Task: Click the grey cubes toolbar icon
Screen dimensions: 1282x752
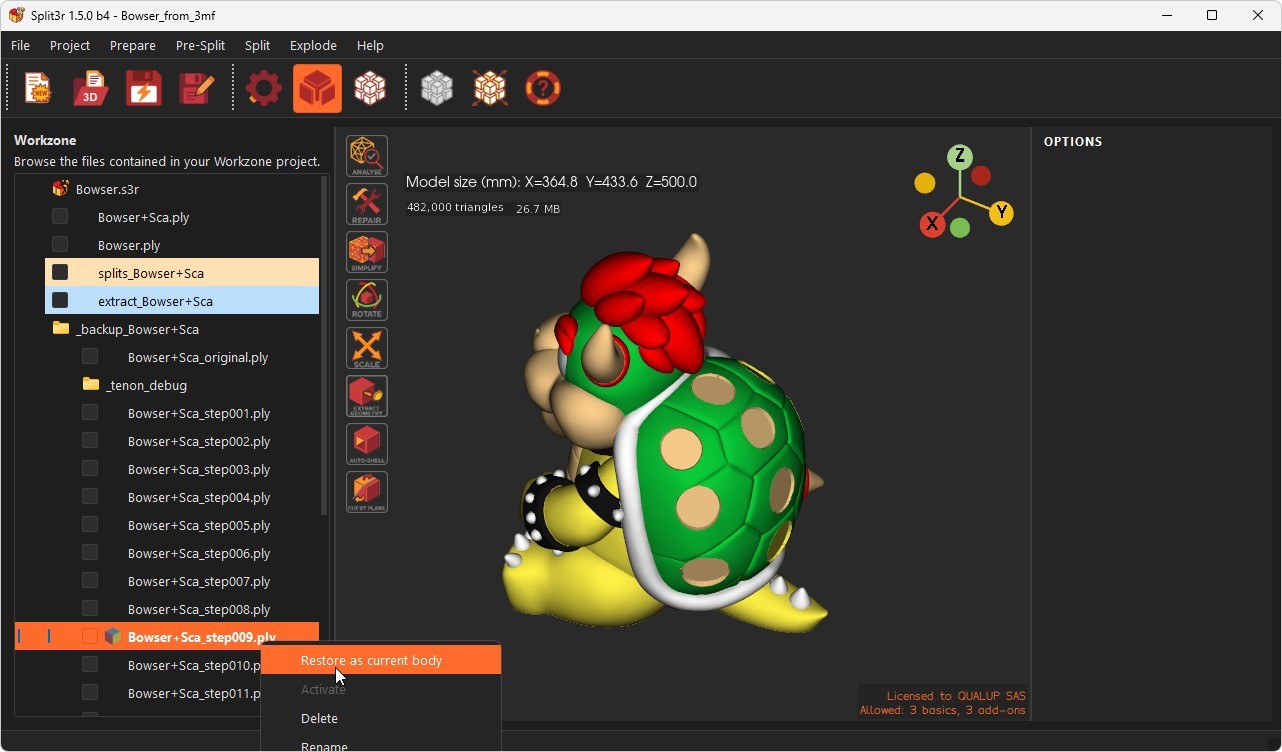Action: (x=437, y=89)
